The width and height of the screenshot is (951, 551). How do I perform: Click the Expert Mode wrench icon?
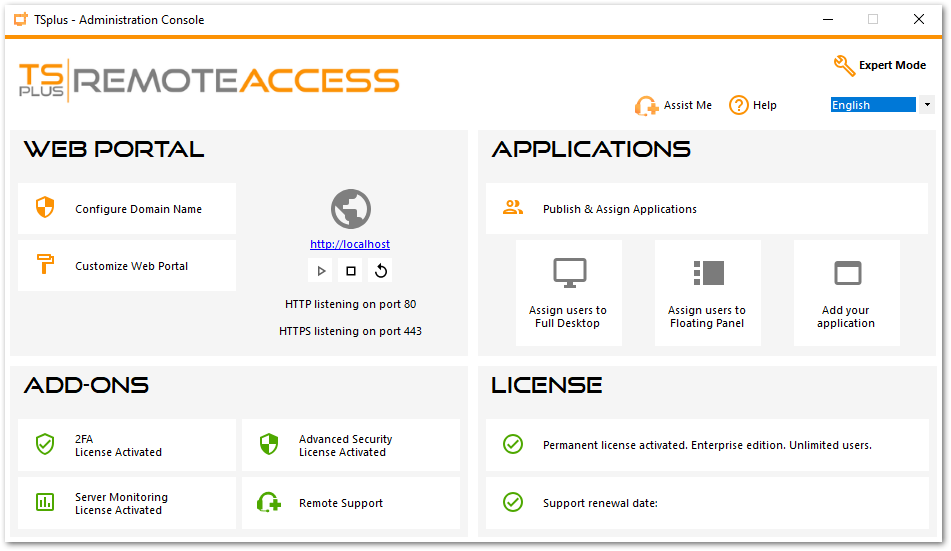point(845,66)
